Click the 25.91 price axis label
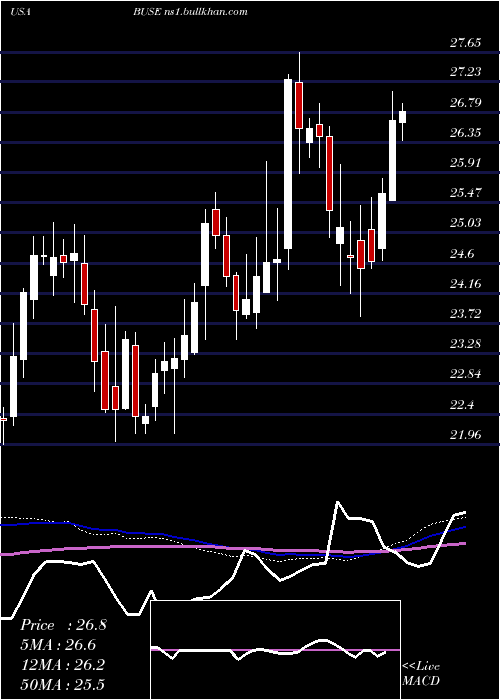 pos(466,162)
